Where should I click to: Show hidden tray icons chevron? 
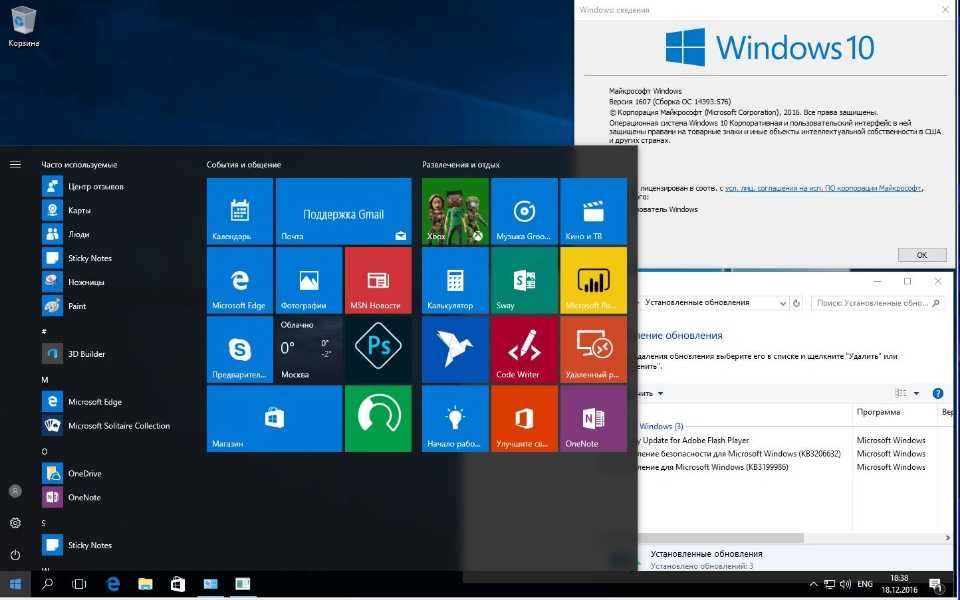pyautogui.click(x=814, y=585)
